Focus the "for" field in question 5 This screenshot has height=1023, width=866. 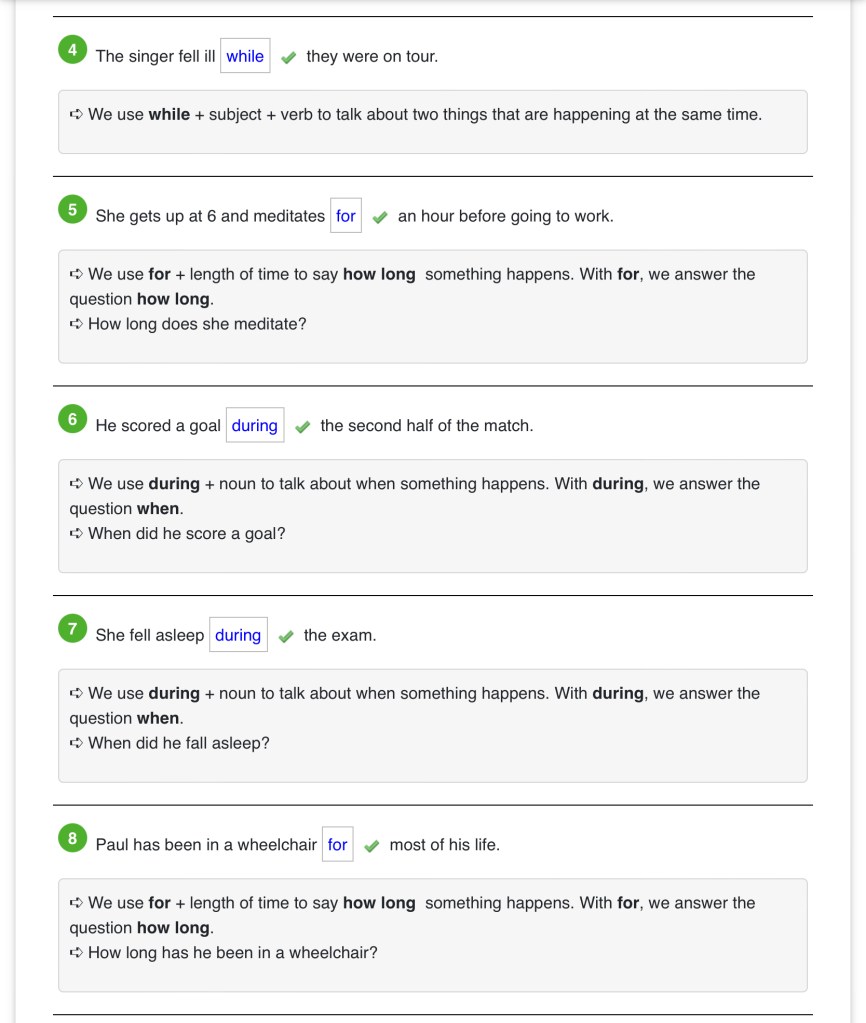346,216
